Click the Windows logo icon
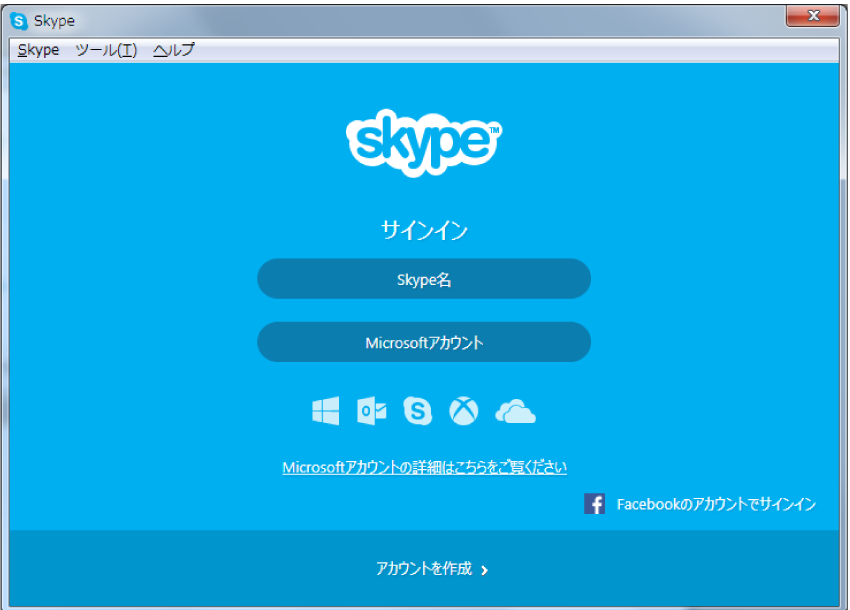The width and height of the screenshot is (850, 610). [x=326, y=411]
